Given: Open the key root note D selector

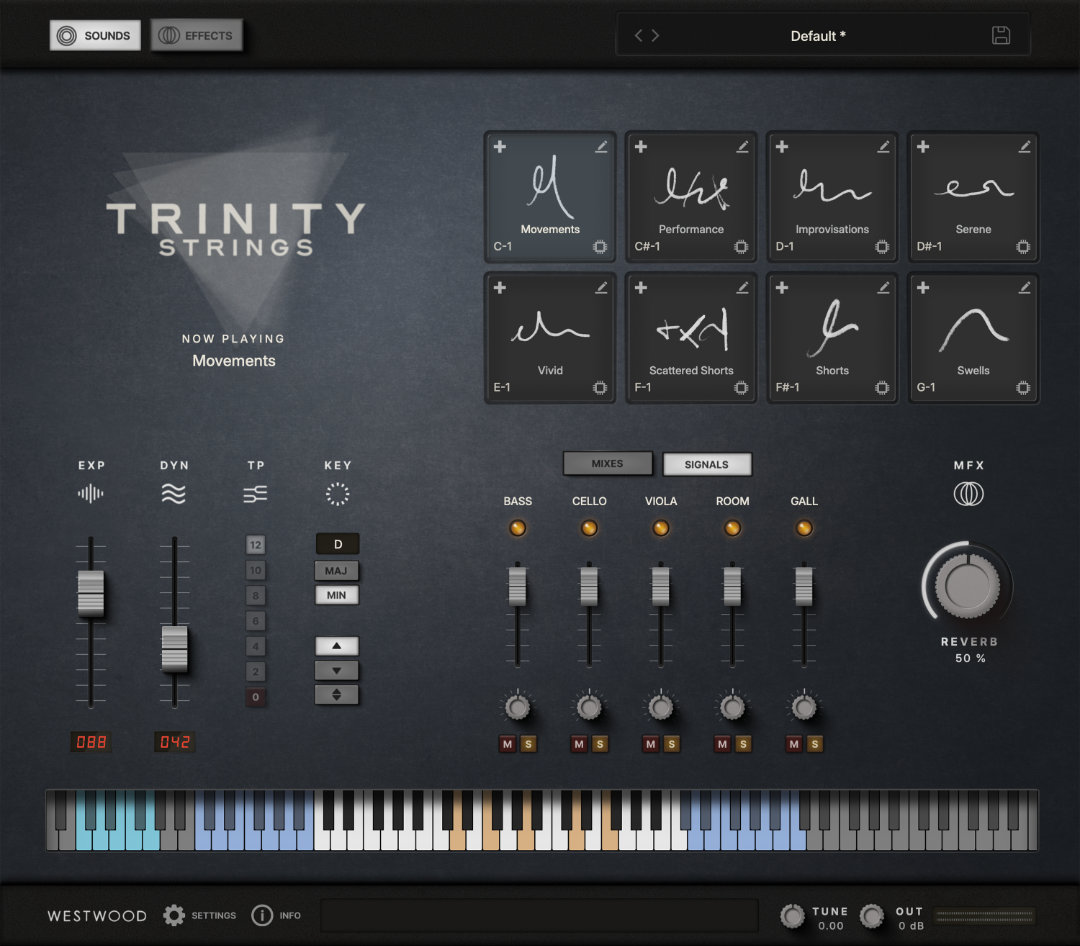Looking at the screenshot, I should click(x=338, y=544).
